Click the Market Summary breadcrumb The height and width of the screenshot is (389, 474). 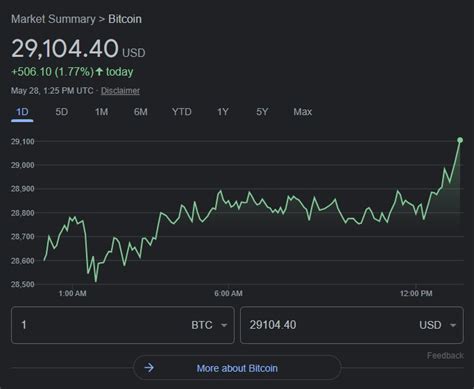coord(53,19)
